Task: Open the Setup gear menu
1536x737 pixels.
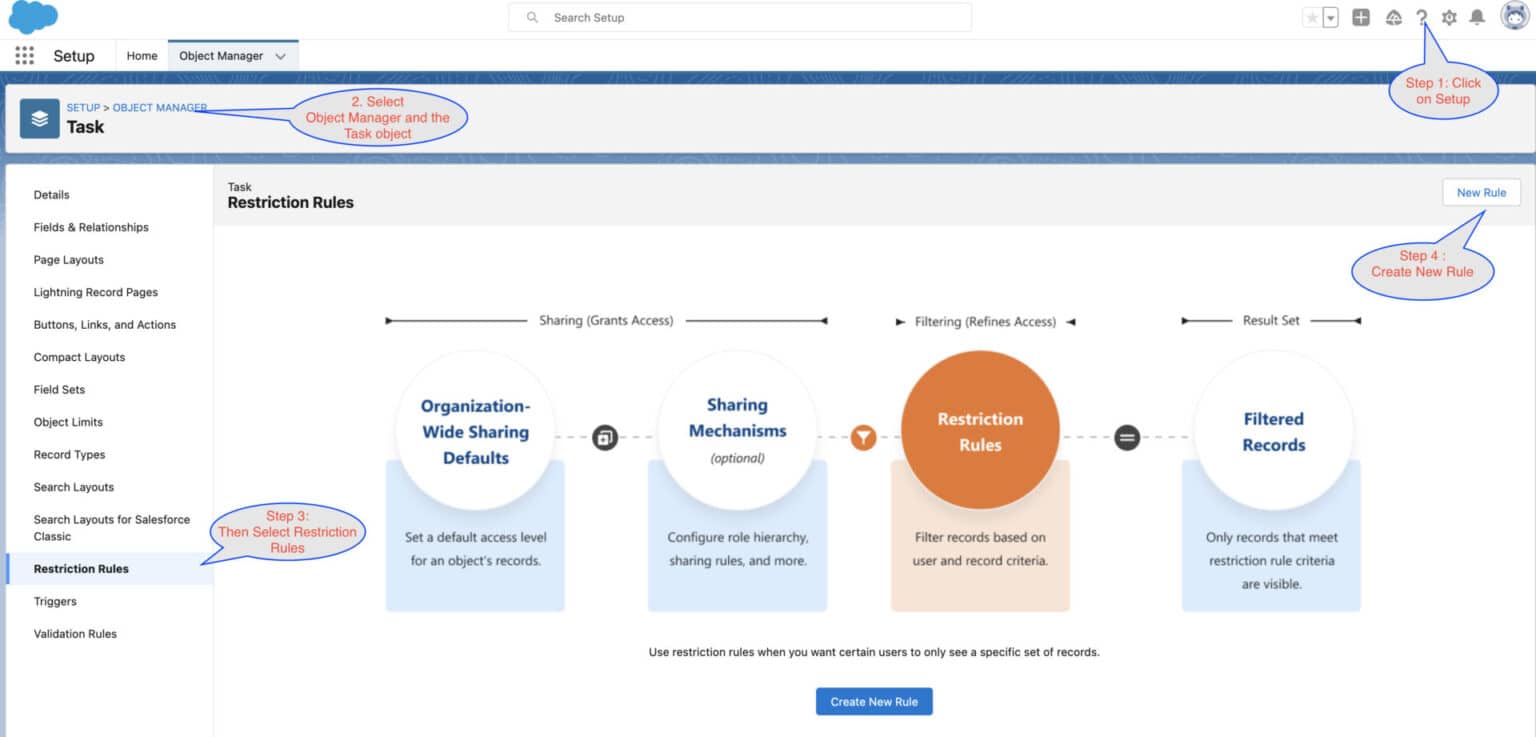Action: click(x=1449, y=17)
